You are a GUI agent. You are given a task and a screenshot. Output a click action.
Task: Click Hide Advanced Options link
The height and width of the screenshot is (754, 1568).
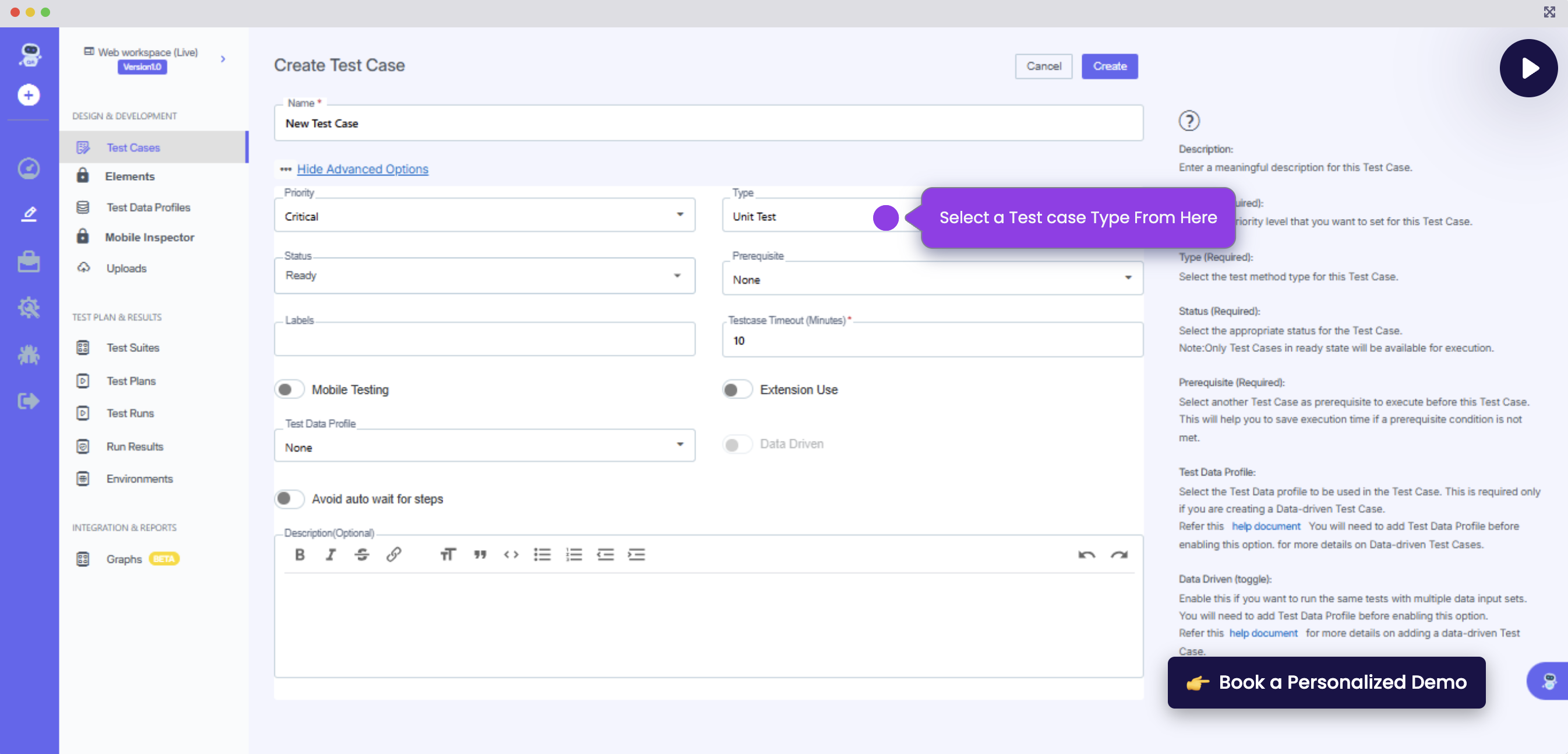(x=362, y=169)
